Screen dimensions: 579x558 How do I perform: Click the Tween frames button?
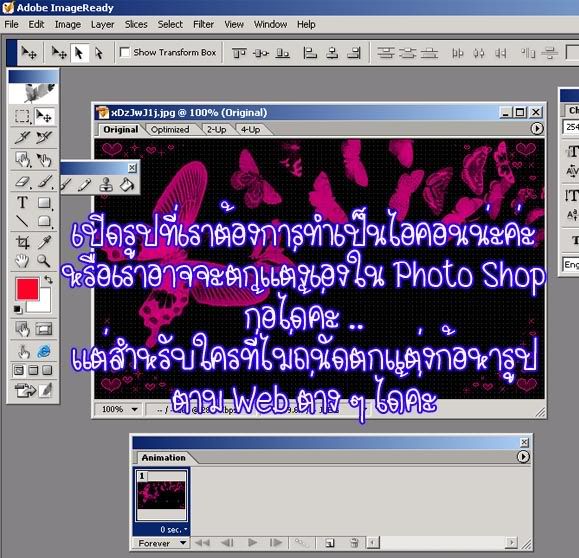(301, 543)
